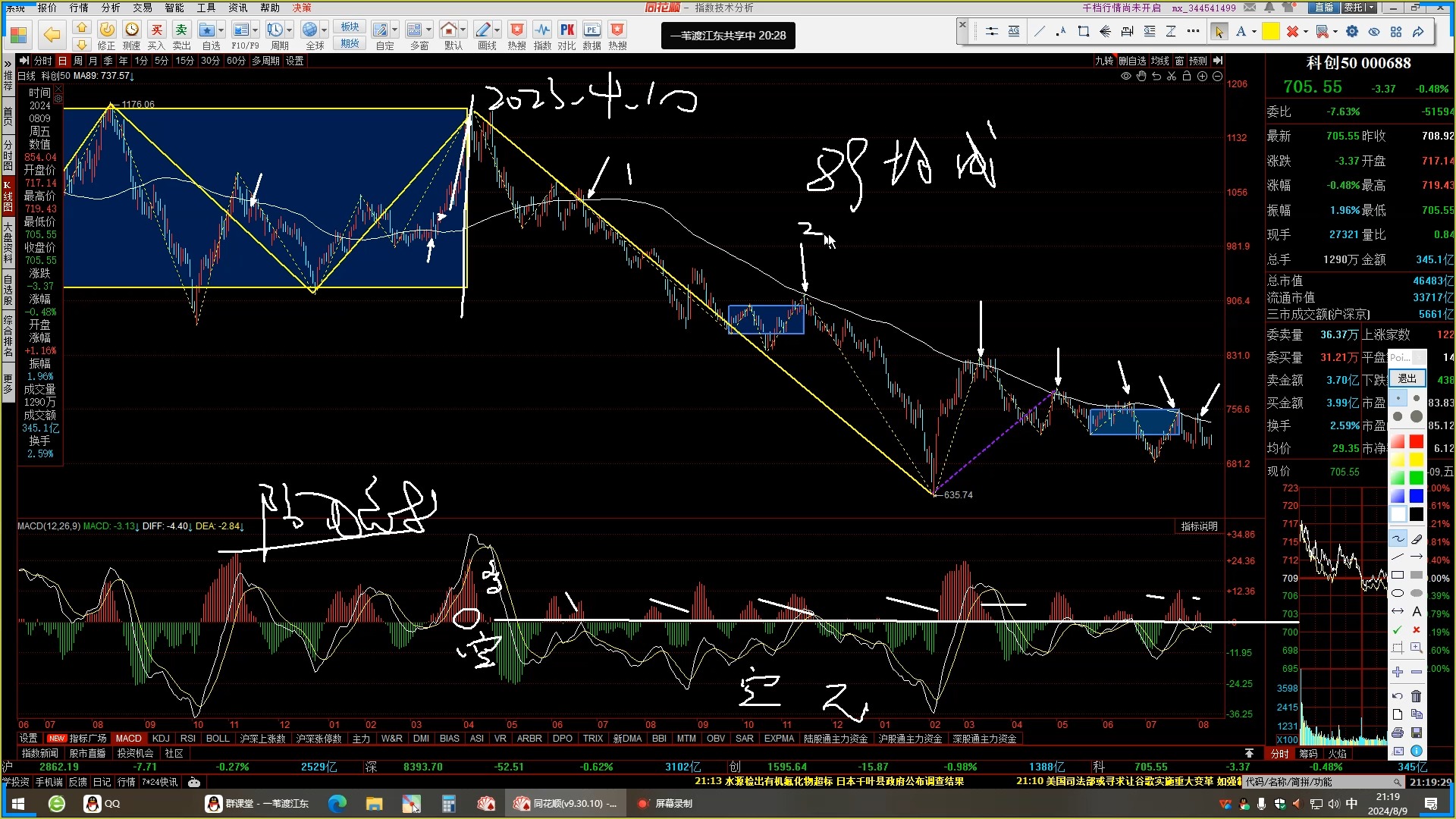Viewport: 1456px width, 819px height.
Task: Toggle the lock icon above the chart
Action: 1187,76
